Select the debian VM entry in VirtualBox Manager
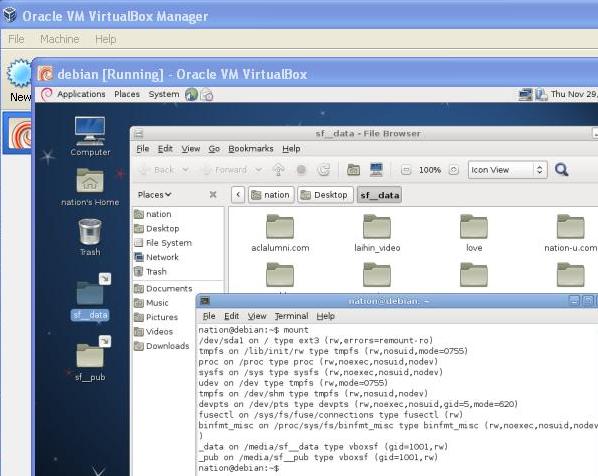 [x=17, y=133]
